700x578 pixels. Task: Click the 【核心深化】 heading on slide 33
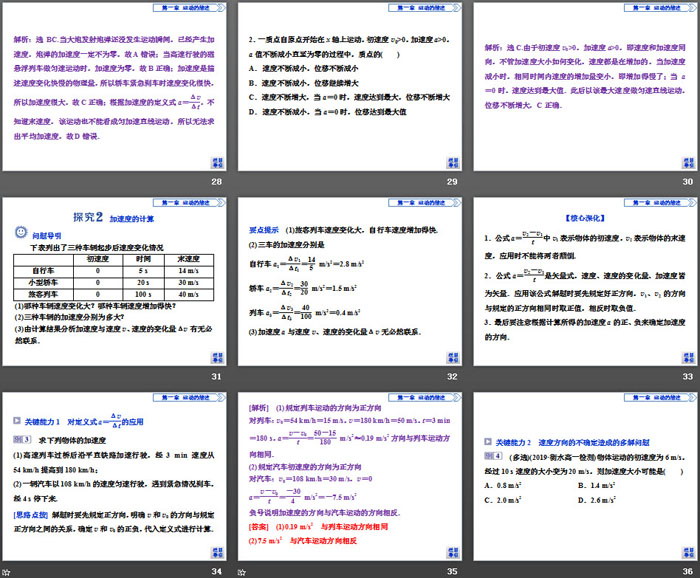[x=585, y=218]
